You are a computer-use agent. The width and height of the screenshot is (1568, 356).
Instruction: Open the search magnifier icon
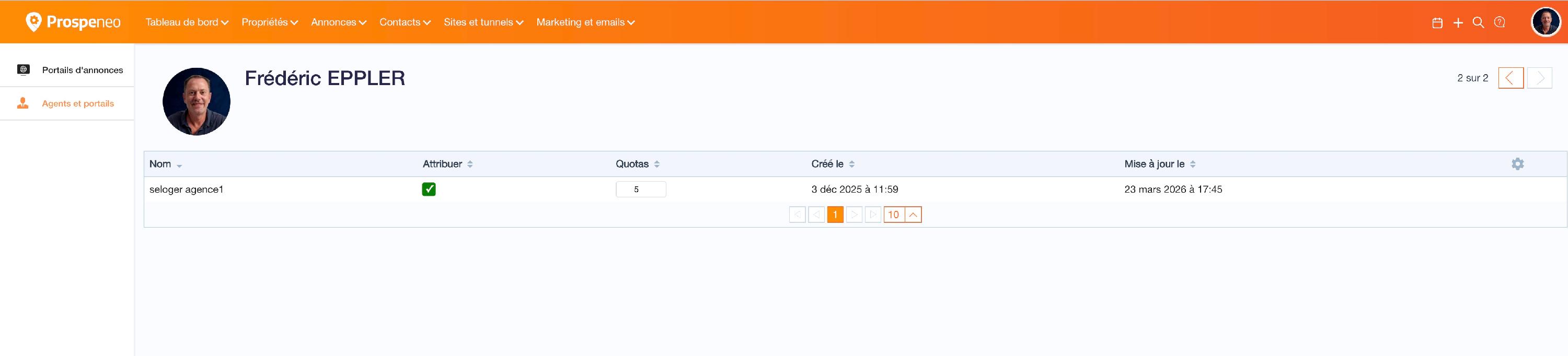coord(1478,22)
